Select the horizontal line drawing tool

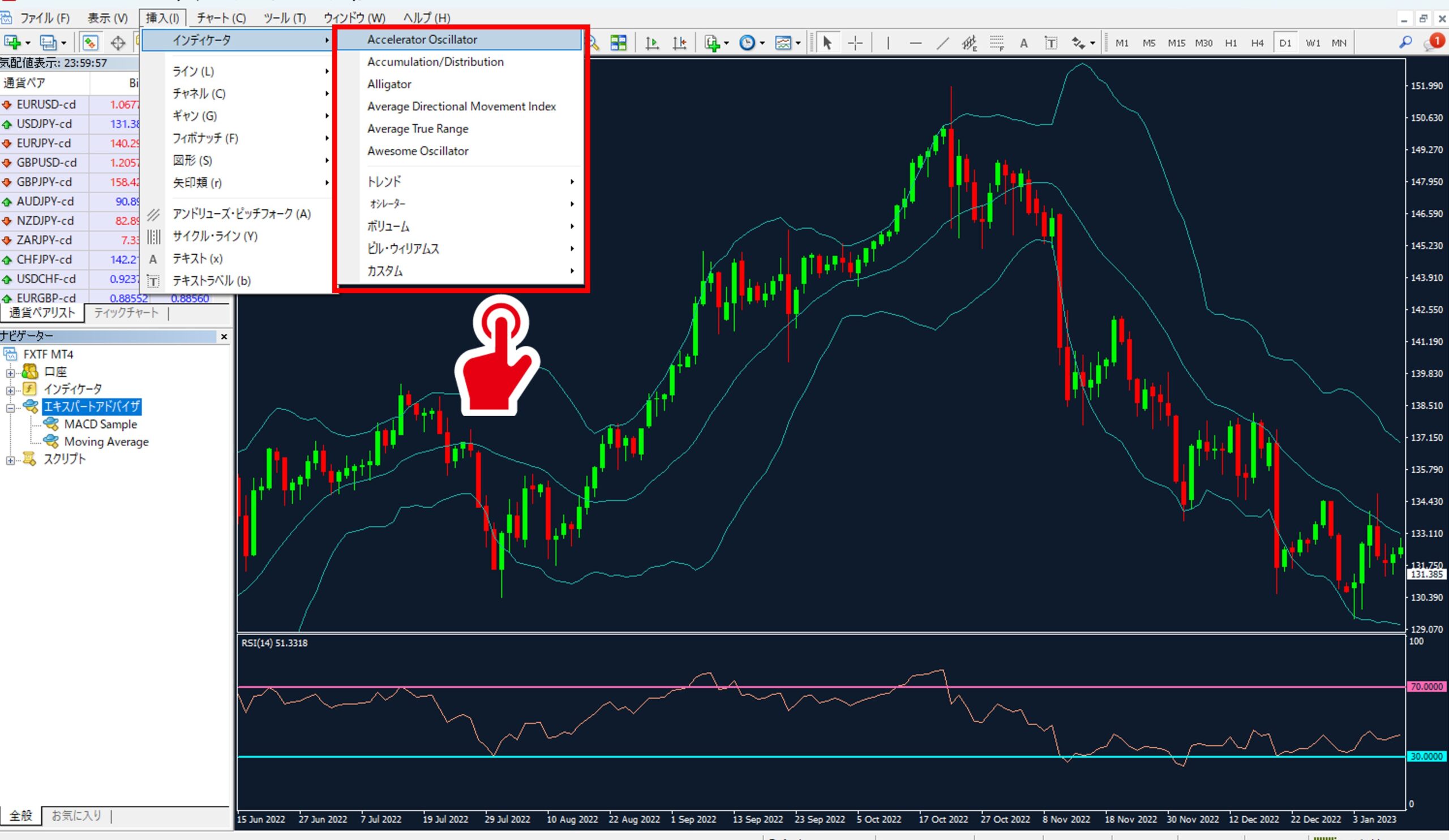click(x=915, y=43)
